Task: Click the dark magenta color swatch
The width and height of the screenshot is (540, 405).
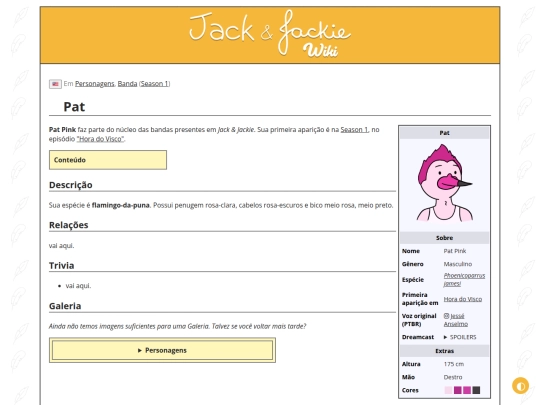Action: point(457,390)
